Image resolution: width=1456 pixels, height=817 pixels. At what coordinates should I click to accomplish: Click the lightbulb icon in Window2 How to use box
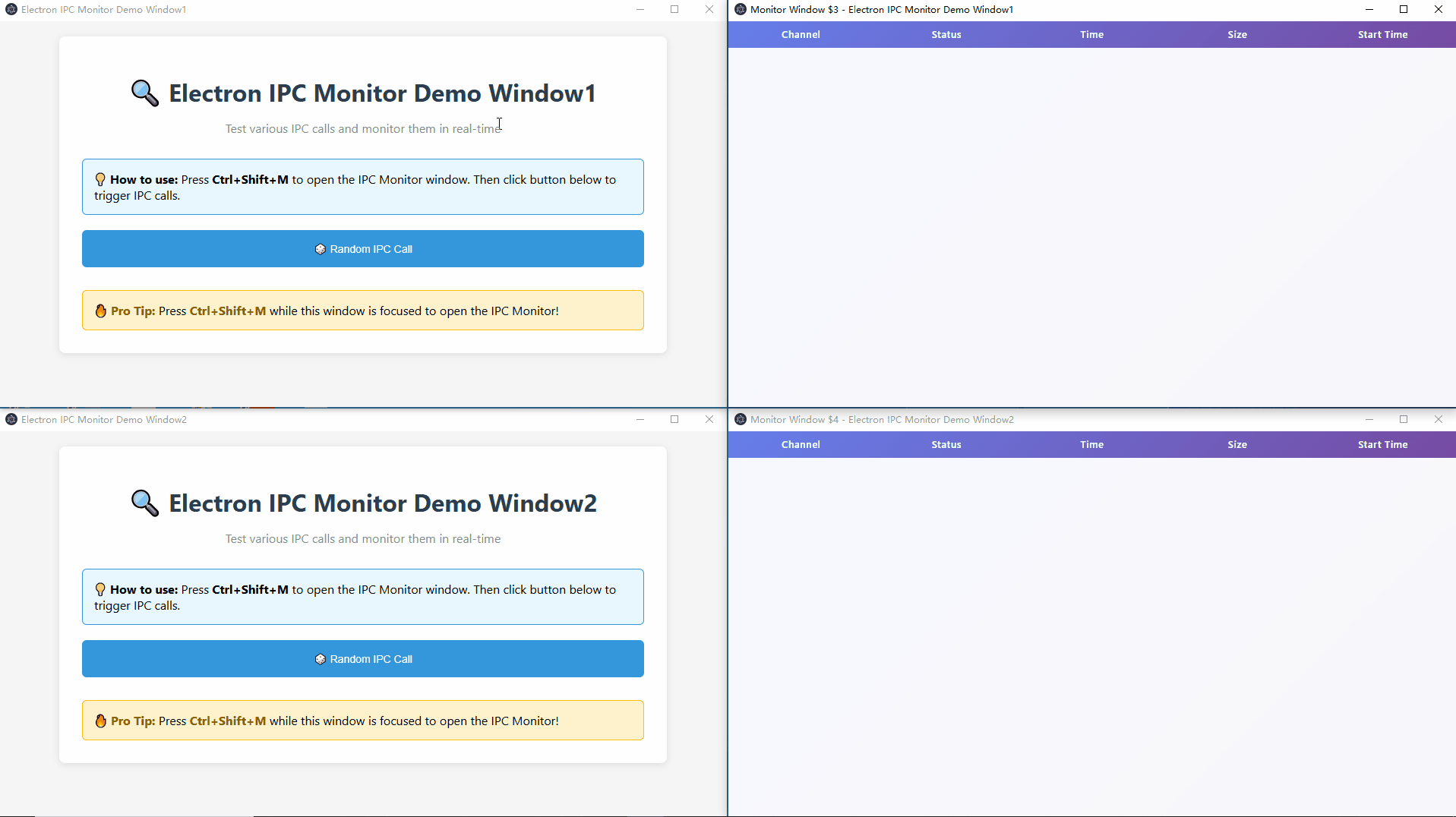100,590
